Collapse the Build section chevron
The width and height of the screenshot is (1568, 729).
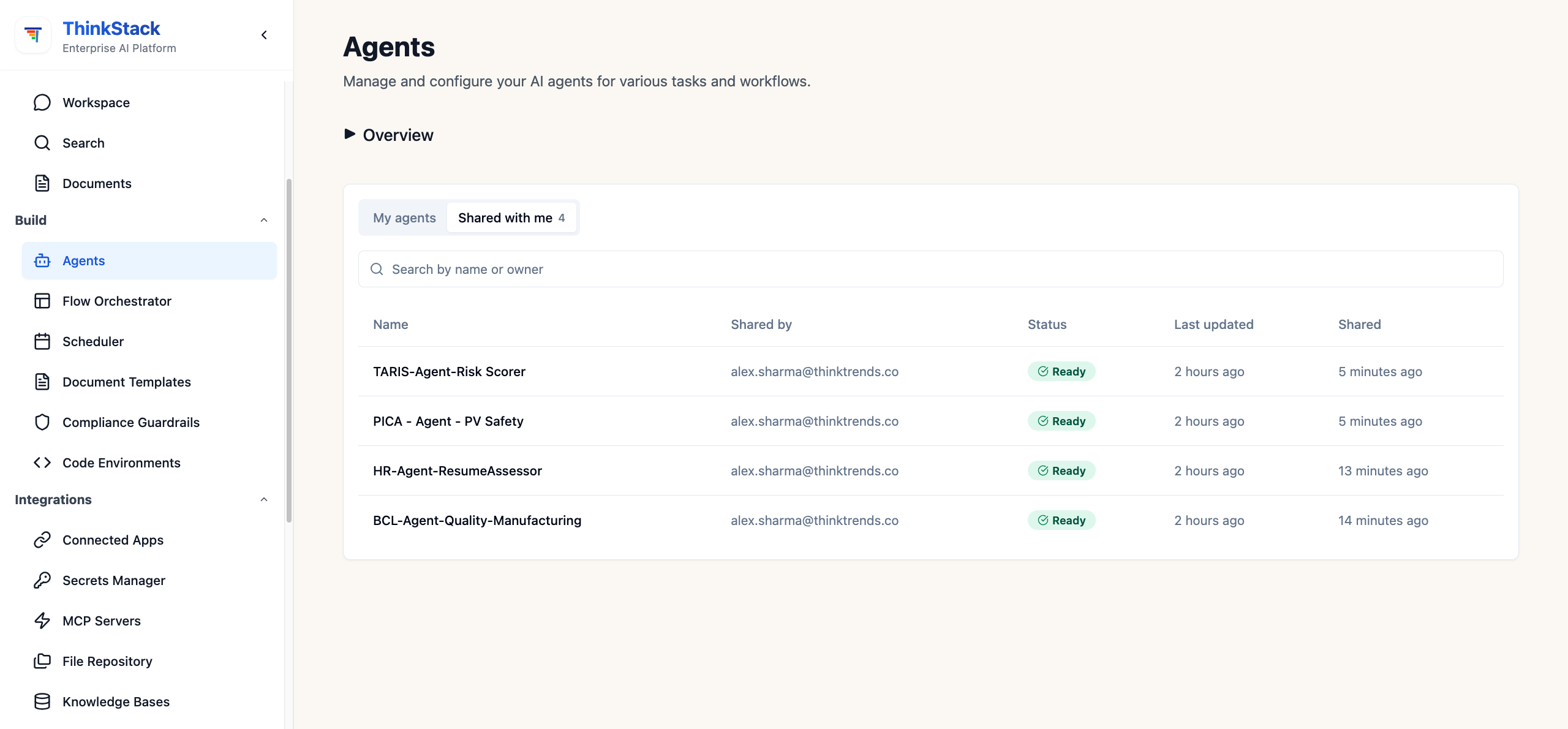264,220
